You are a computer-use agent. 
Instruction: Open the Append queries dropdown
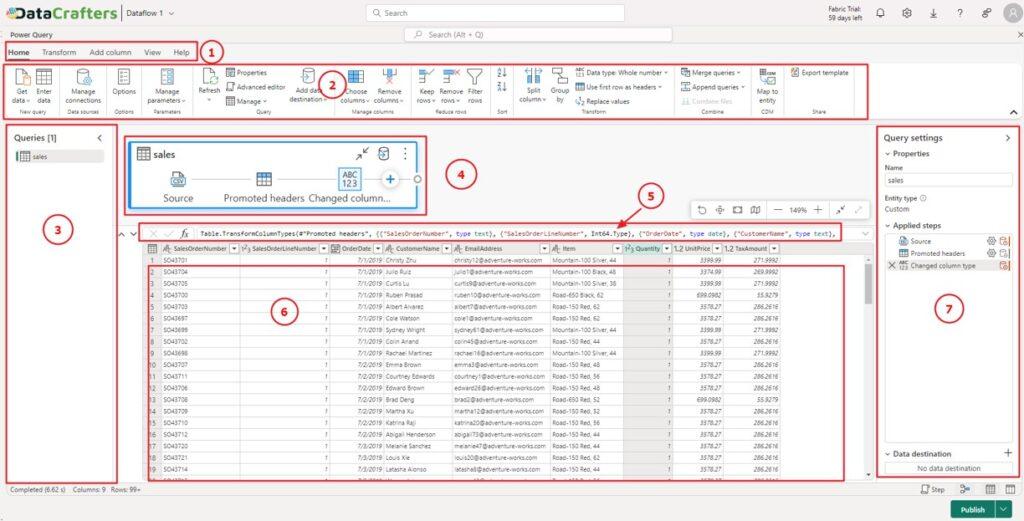[712, 87]
